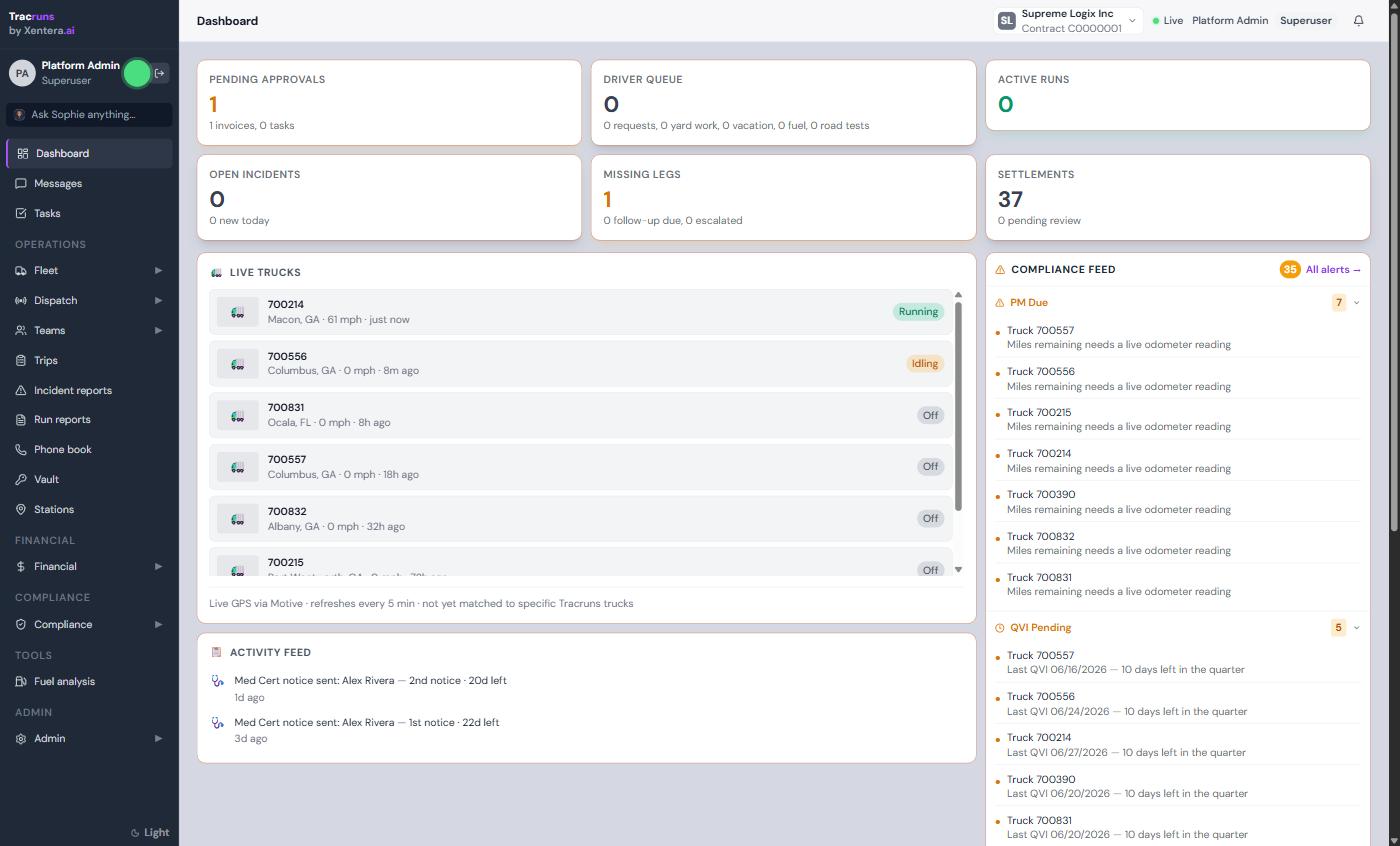The image size is (1400, 846).
Task: Click the Compliance Feed warning triangle icon
Action: (1000, 270)
